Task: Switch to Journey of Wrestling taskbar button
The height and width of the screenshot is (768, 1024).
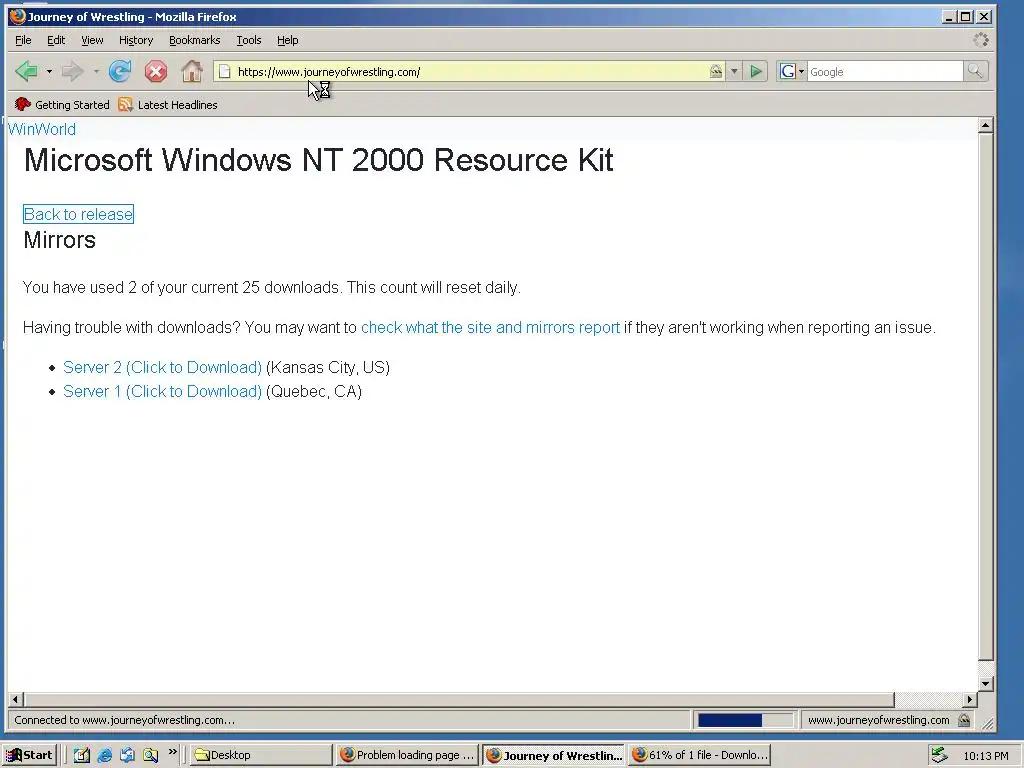Action: tap(554, 755)
